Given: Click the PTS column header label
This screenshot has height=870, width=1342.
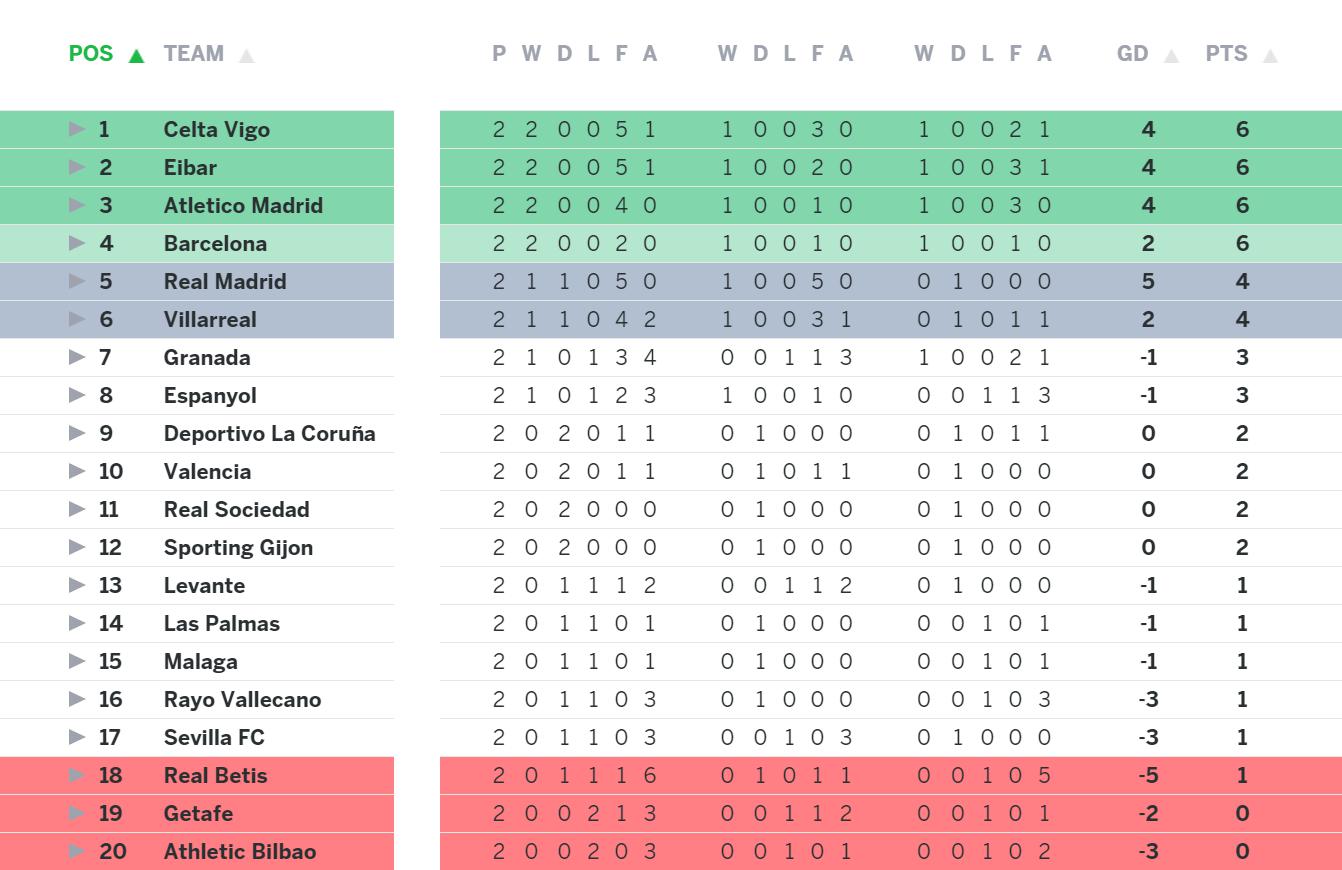Looking at the screenshot, I should [1226, 54].
